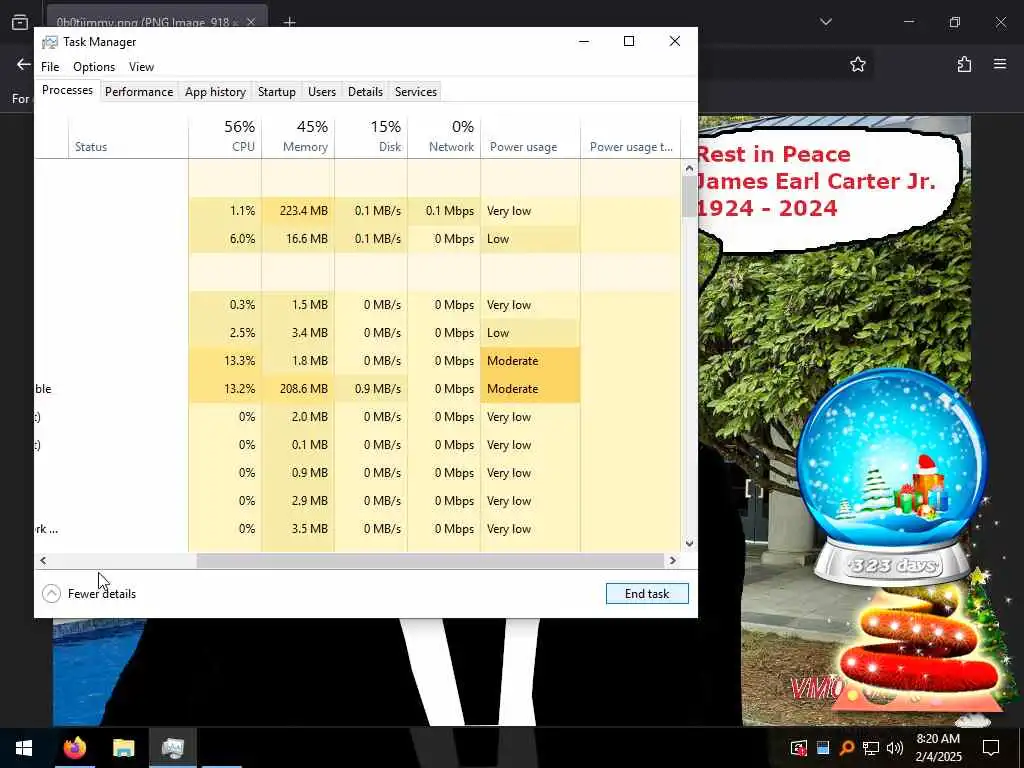Open the volume speaker tray icon
Screen dimensions: 1024x768
[894, 748]
